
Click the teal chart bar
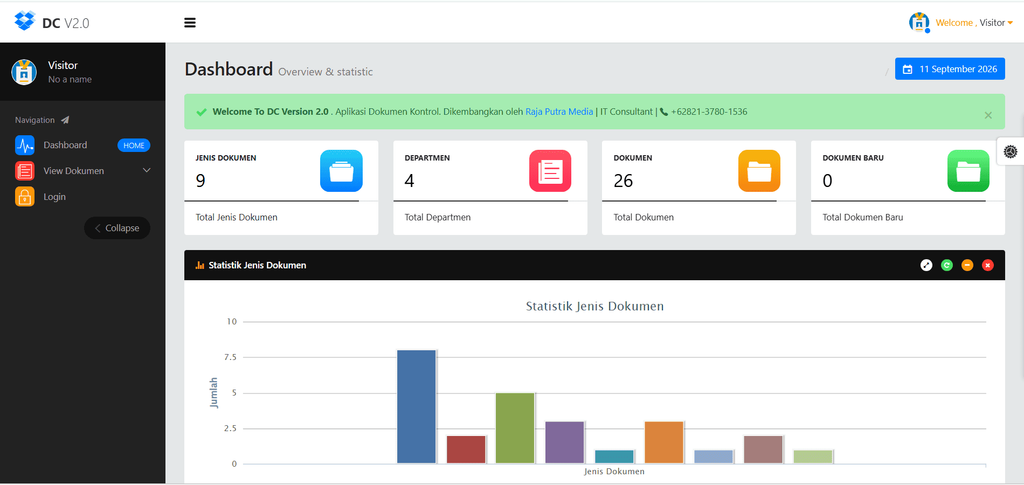click(x=614, y=457)
